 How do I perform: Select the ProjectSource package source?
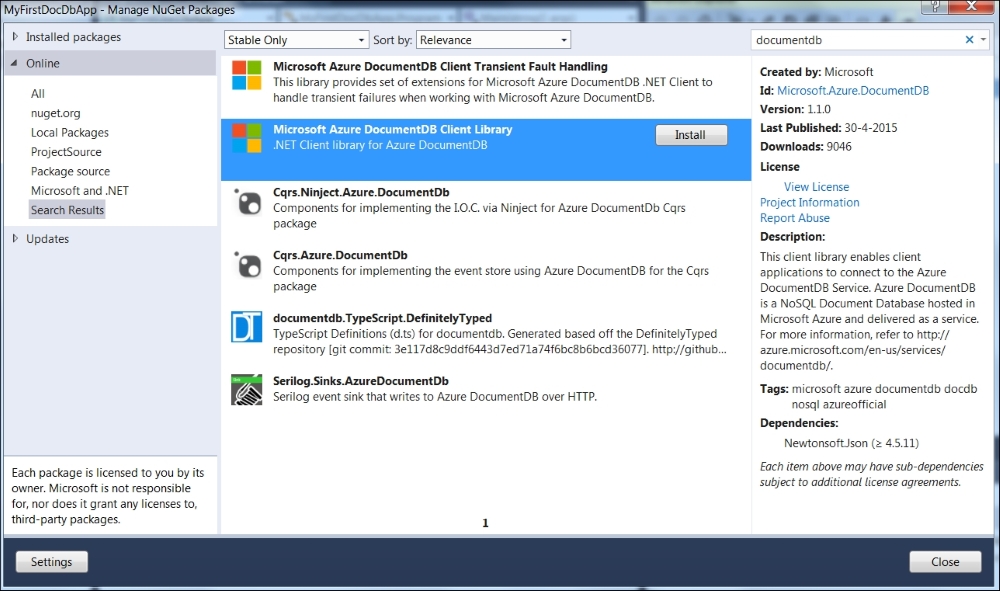click(x=66, y=152)
